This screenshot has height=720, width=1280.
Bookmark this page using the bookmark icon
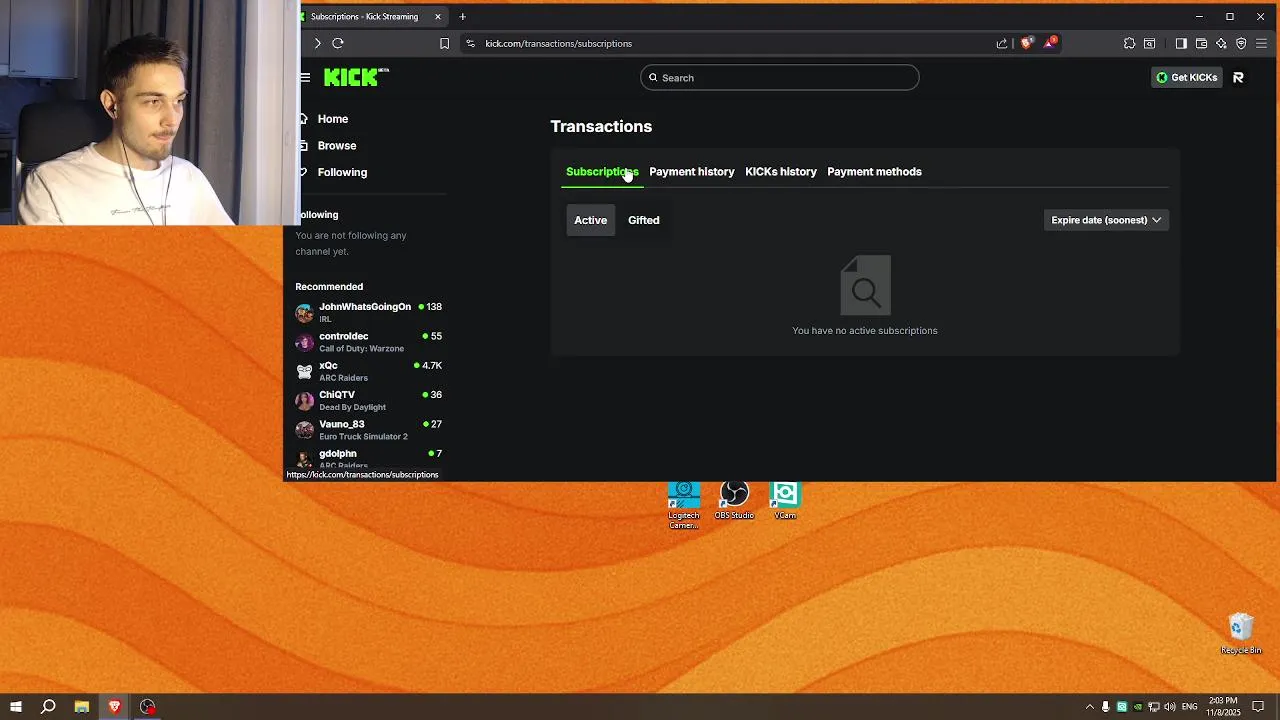(444, 43)
